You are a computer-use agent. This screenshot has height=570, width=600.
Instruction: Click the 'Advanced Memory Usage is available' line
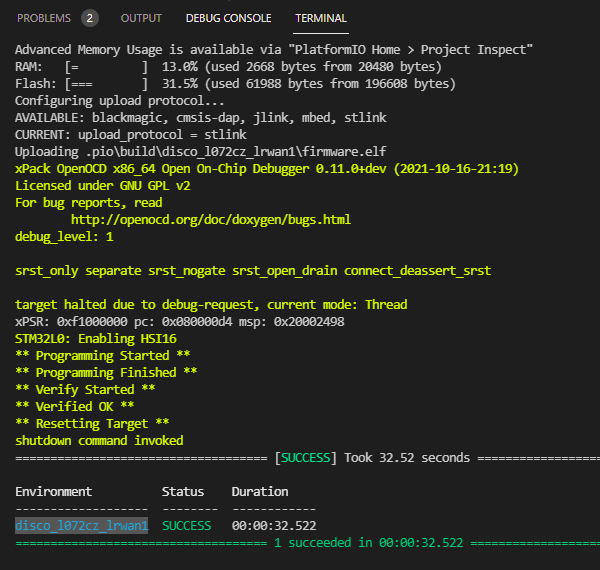click(x=274, y=49)
